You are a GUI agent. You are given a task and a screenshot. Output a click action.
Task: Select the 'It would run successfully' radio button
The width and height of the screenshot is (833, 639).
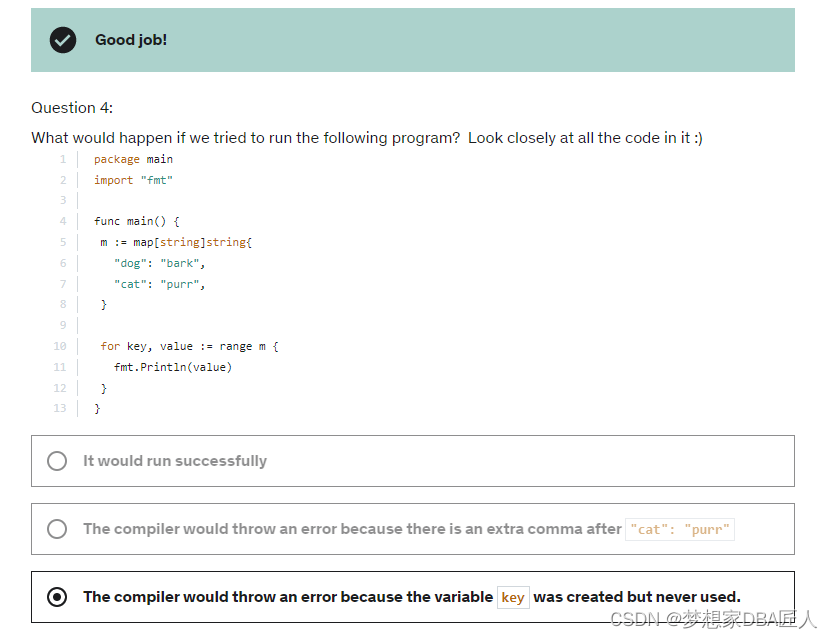pos(57,461)
